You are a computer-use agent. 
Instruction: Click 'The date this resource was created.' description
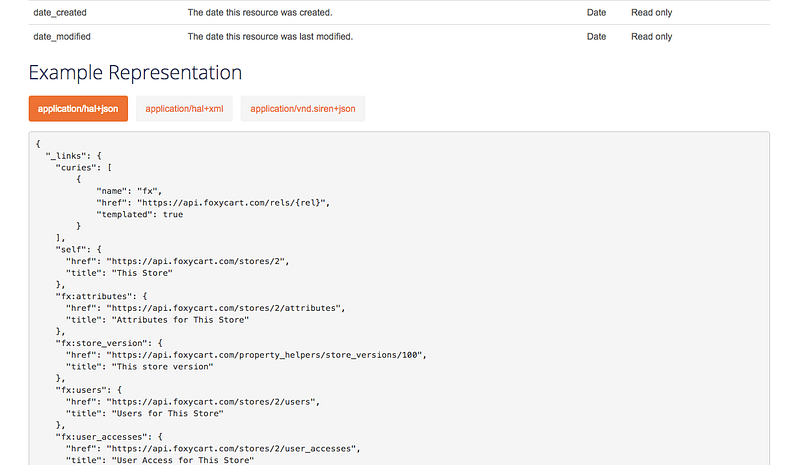click(260, 13)
